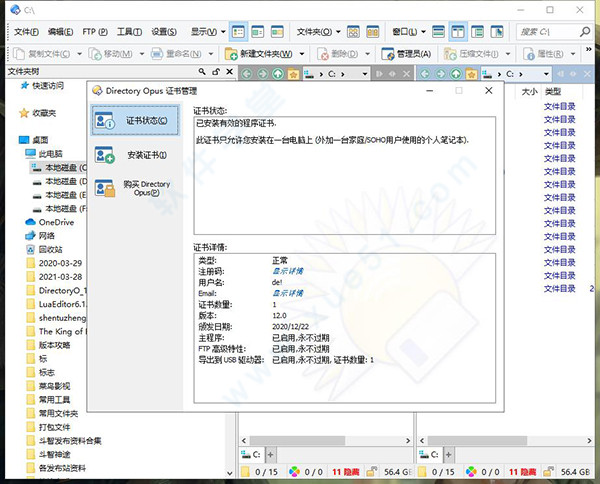Screen dimensions: 600x484
Task: Click search icon in 文件夹树 header
Action: [202, 71]
